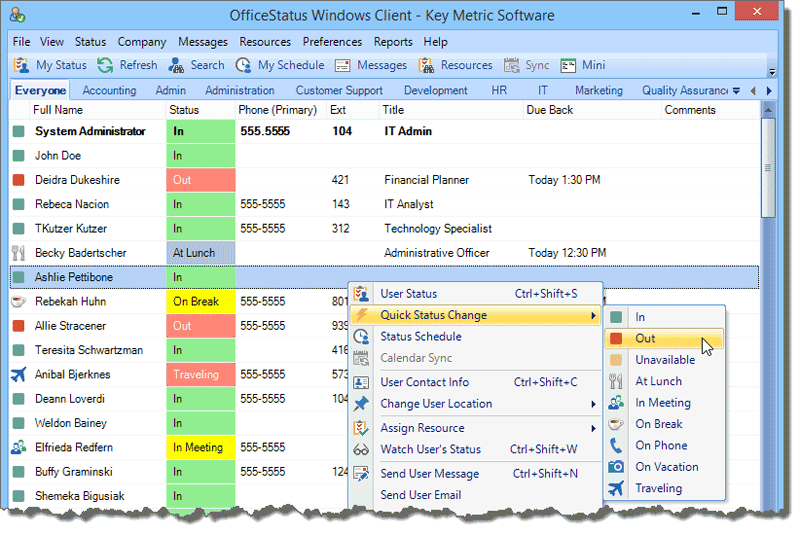
Task: Select User Status menu entry
Action: [x=476, y=294]
